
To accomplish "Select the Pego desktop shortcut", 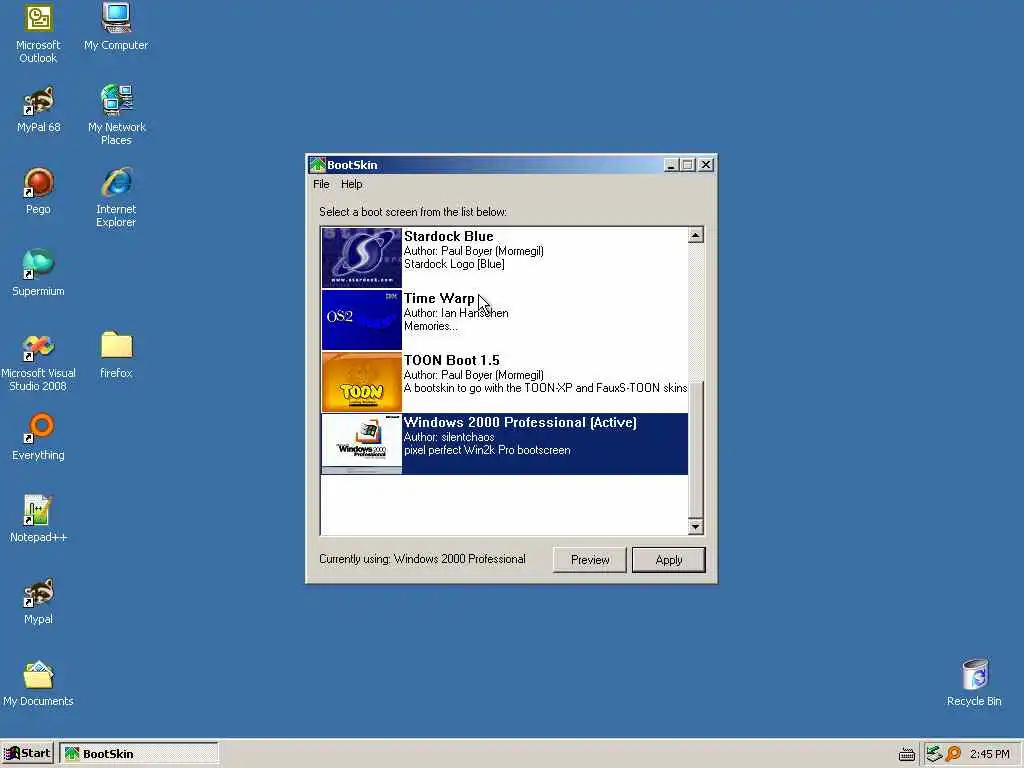I will click(39, 191).
